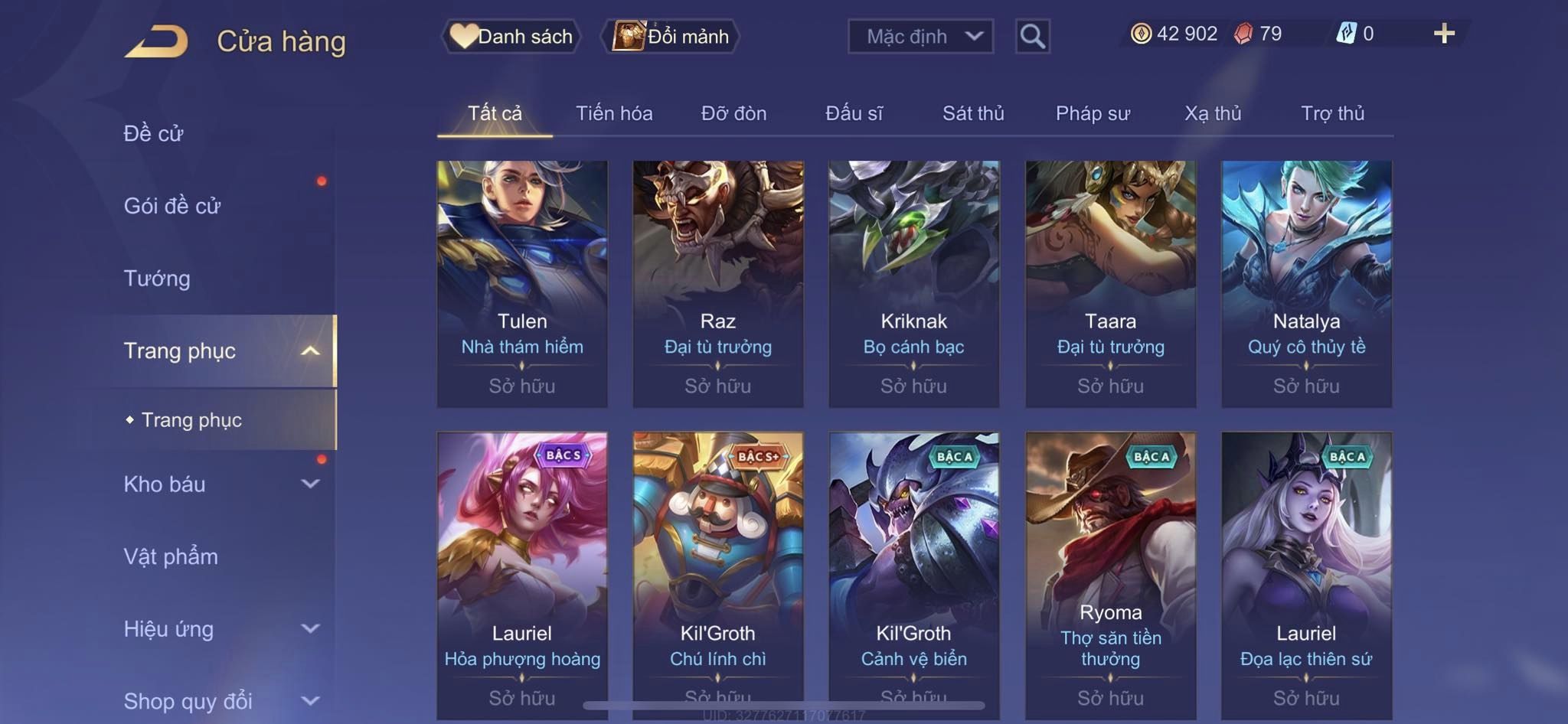Image resolution: width=1568 pixels, height=724 pixels.
Task: Click the horizontal scroll bar at bottom
Action: click(784, 705)
